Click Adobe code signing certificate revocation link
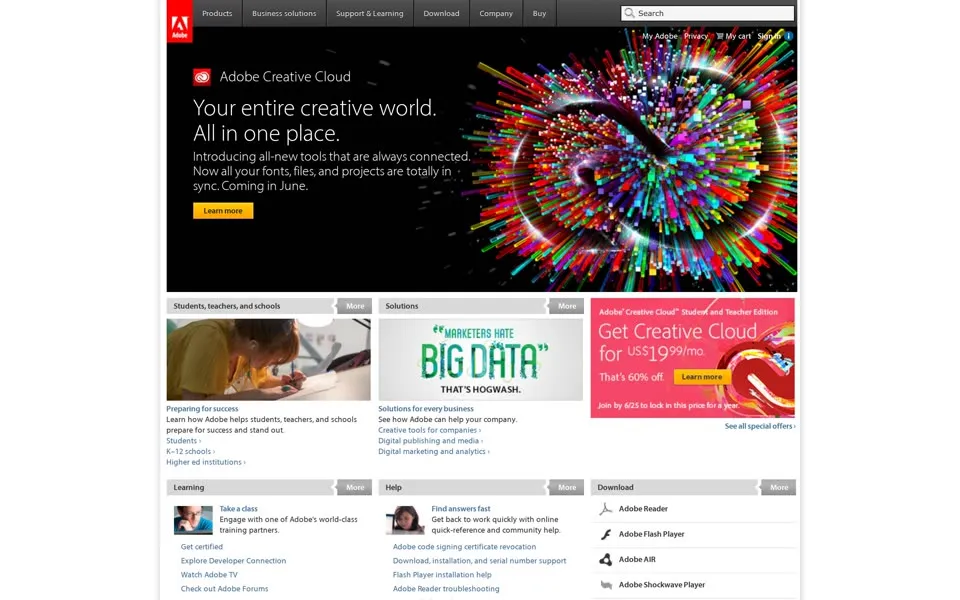The width and height of the screenshot is (960, 600). coord(464,547)
